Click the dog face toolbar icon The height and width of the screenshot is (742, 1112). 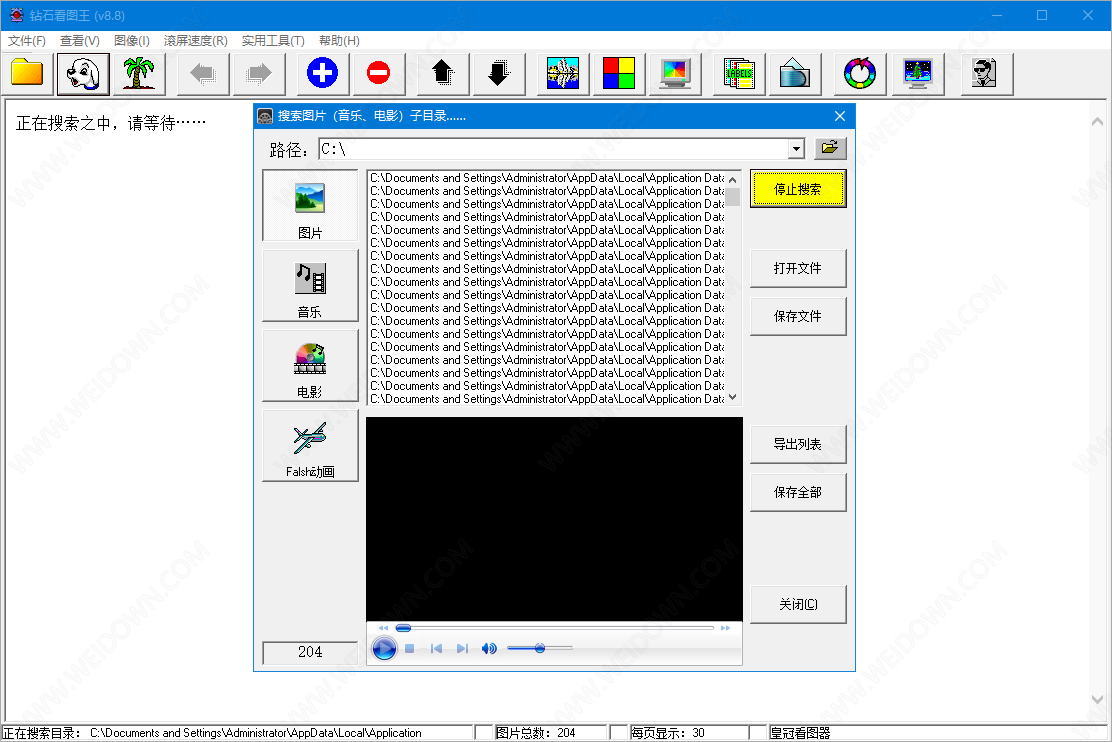[83, 73]
